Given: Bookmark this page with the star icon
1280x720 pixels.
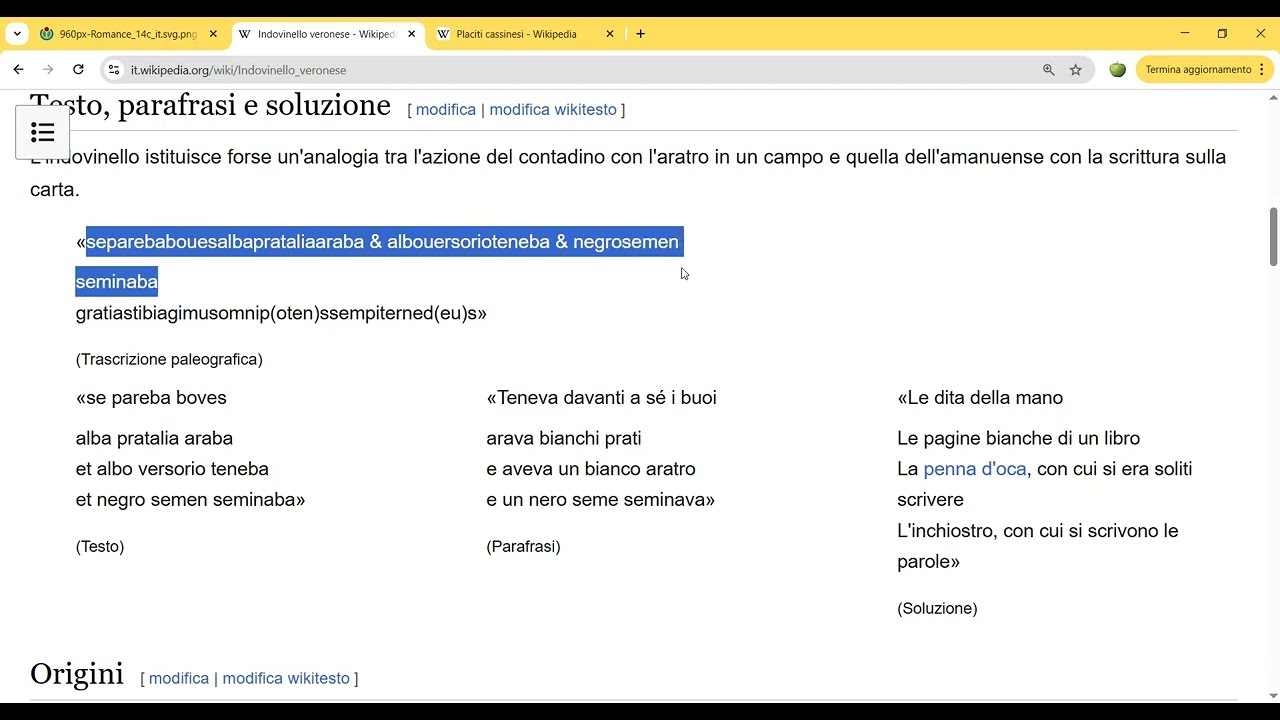Looking at the screenshot, I should [1076, 70].
